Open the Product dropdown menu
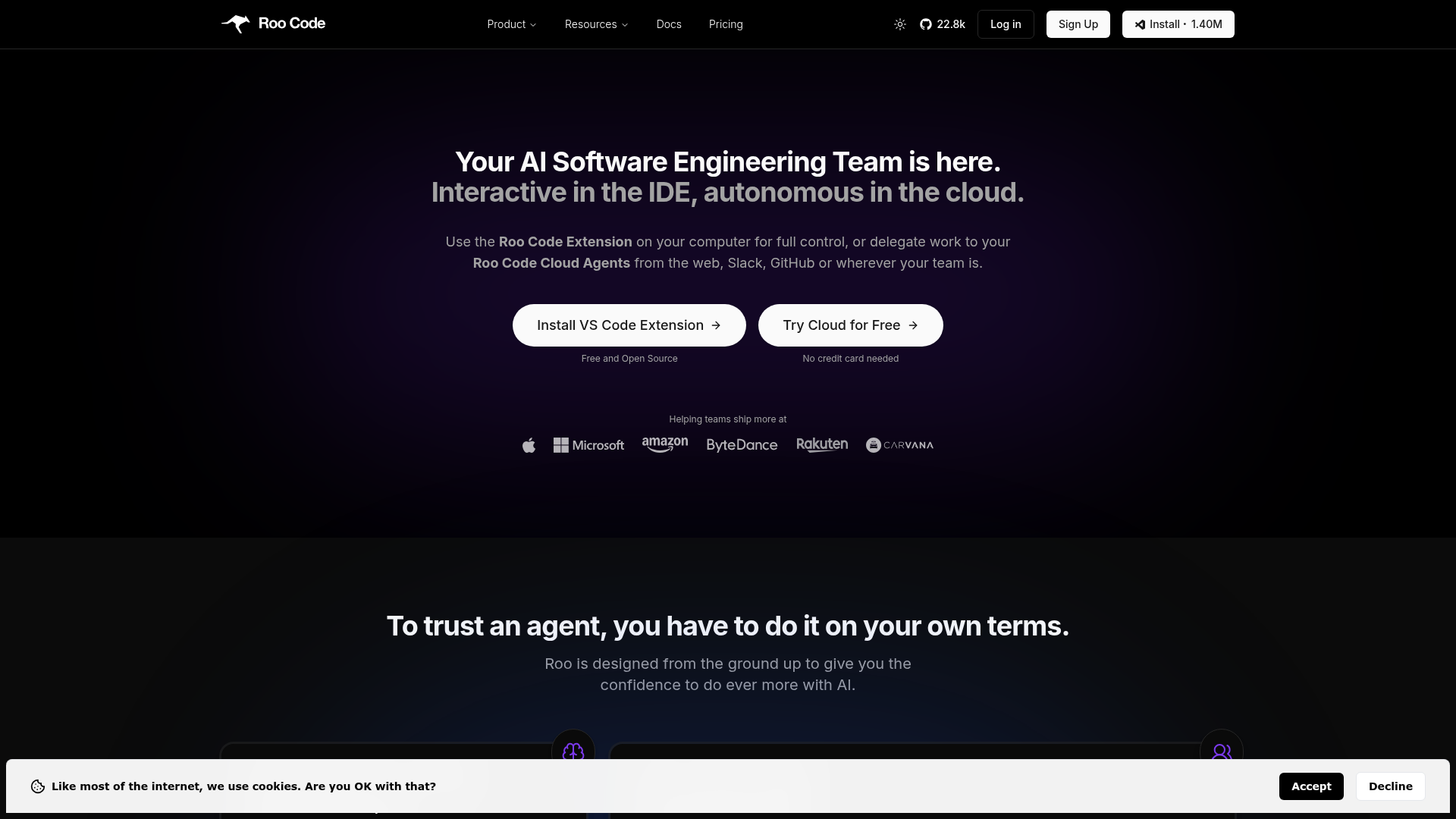Screen dimensions: 1456x819 [x=511, y=24]
